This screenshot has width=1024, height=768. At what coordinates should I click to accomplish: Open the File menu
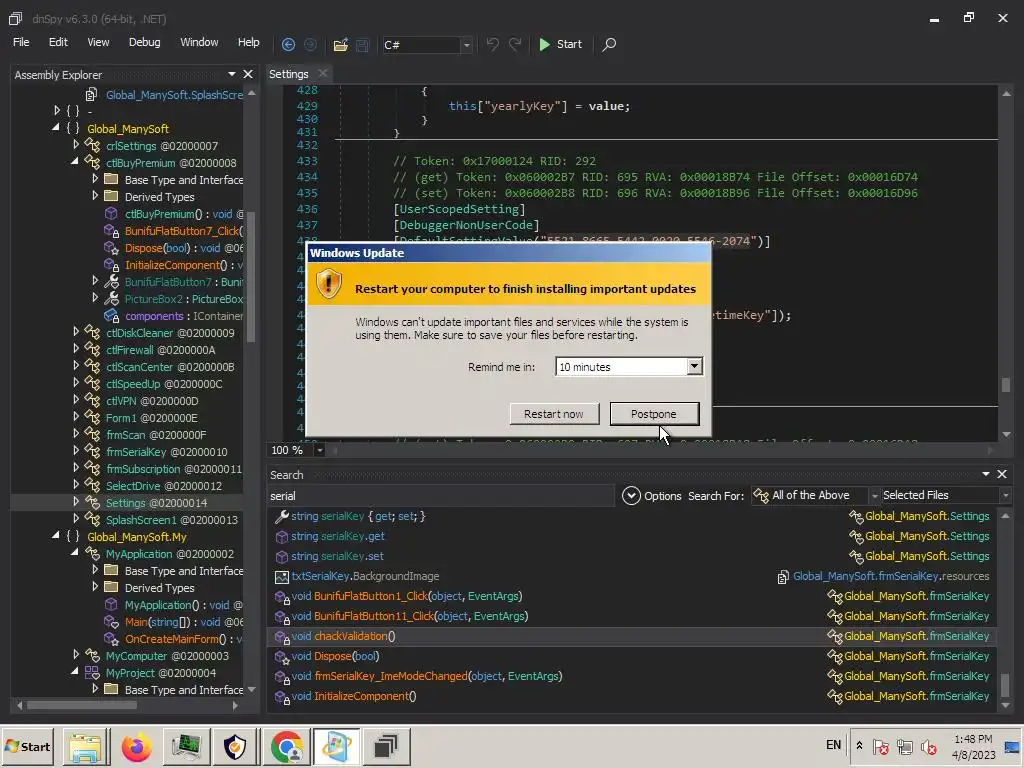point(21,42)
